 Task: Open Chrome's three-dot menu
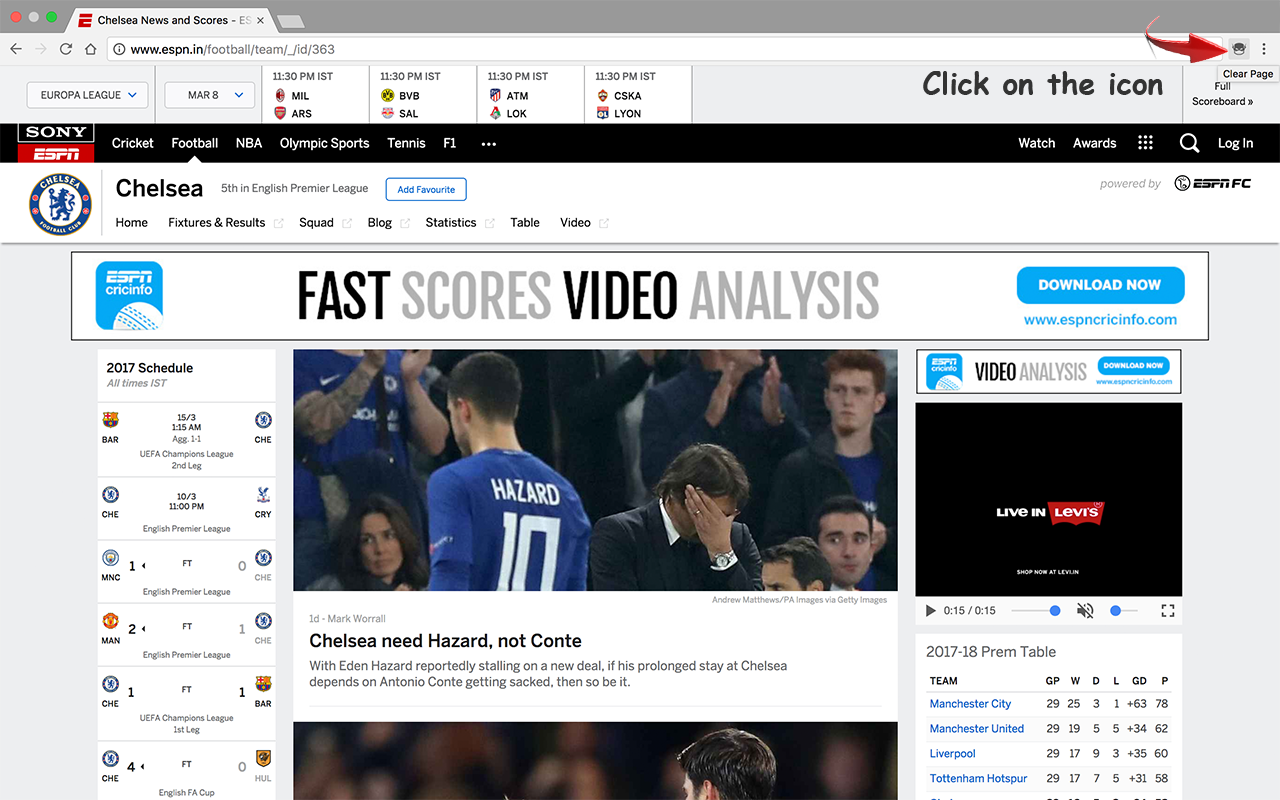1264,48
